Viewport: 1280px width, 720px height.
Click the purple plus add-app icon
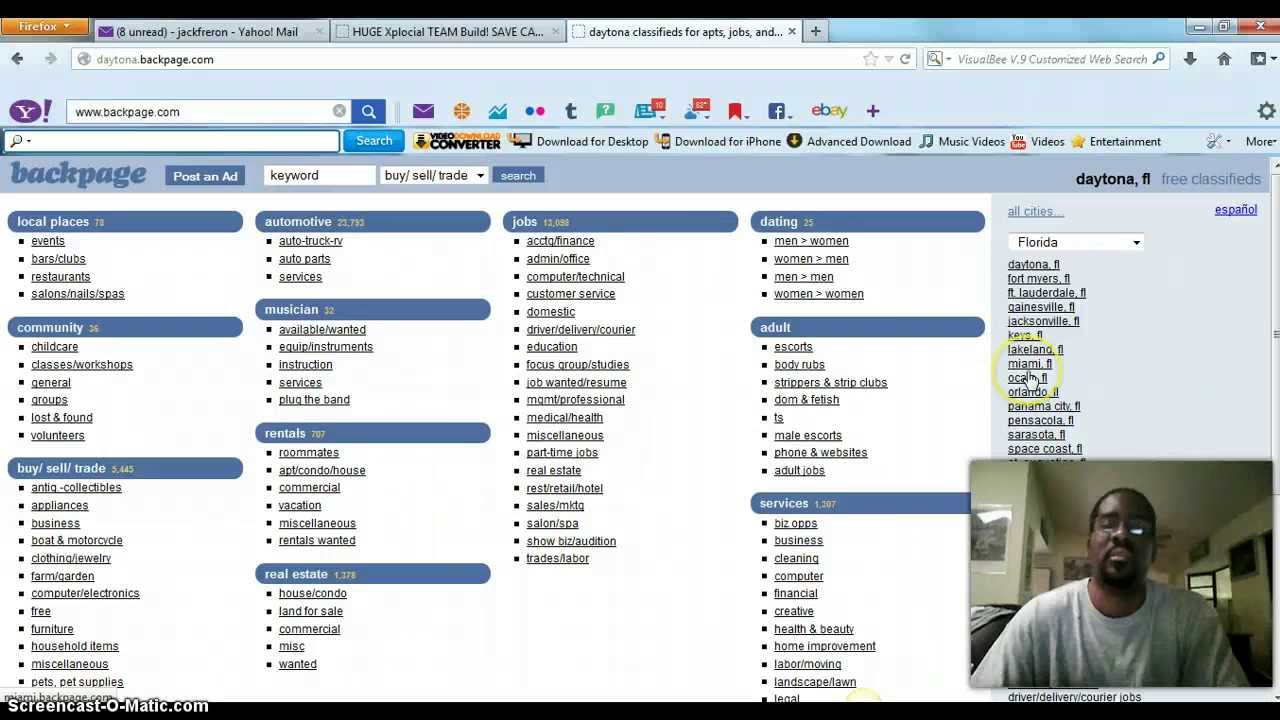pos(873,111)
